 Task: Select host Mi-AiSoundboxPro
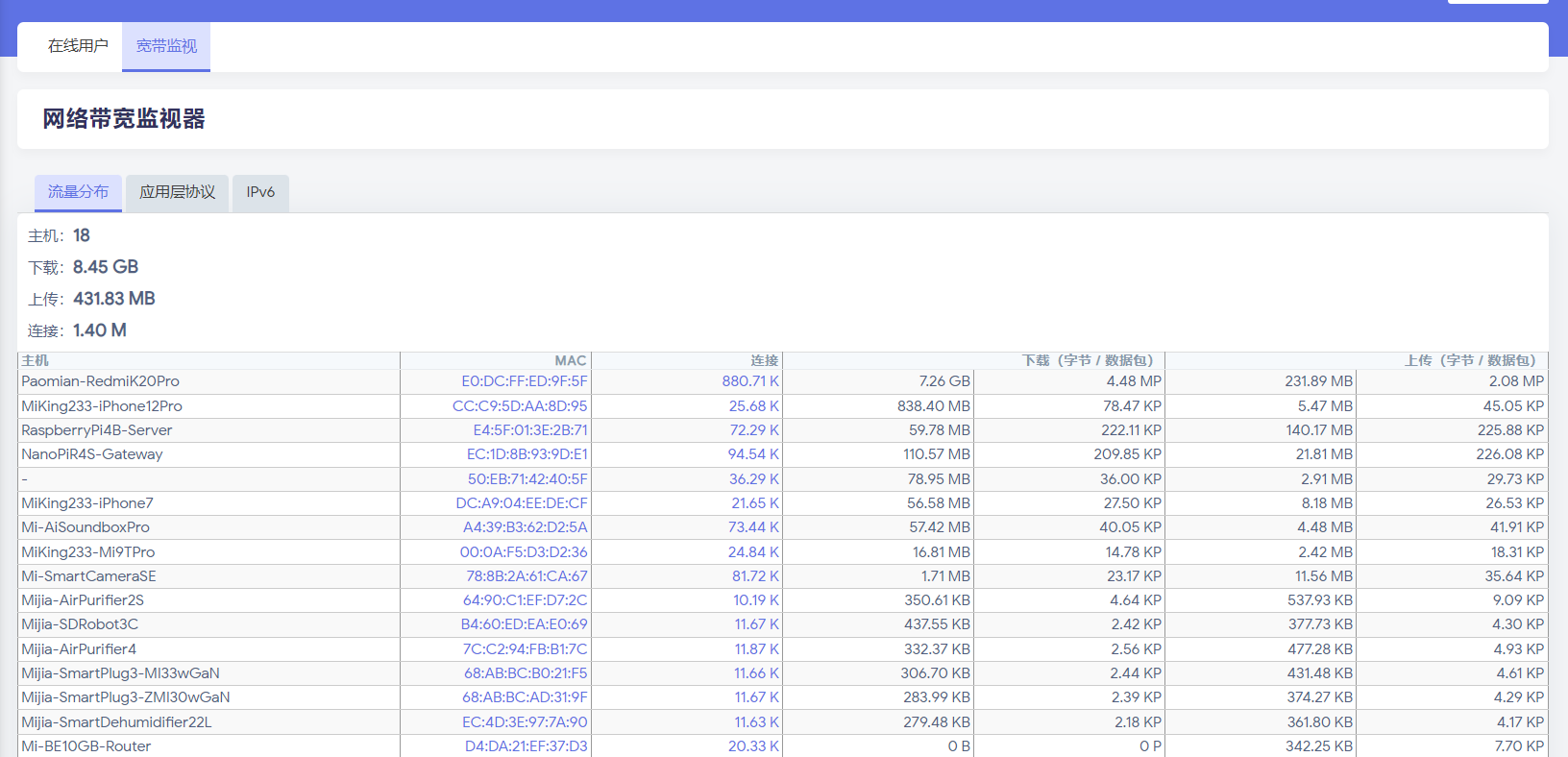pyautogui.click(x=86, y=527)
